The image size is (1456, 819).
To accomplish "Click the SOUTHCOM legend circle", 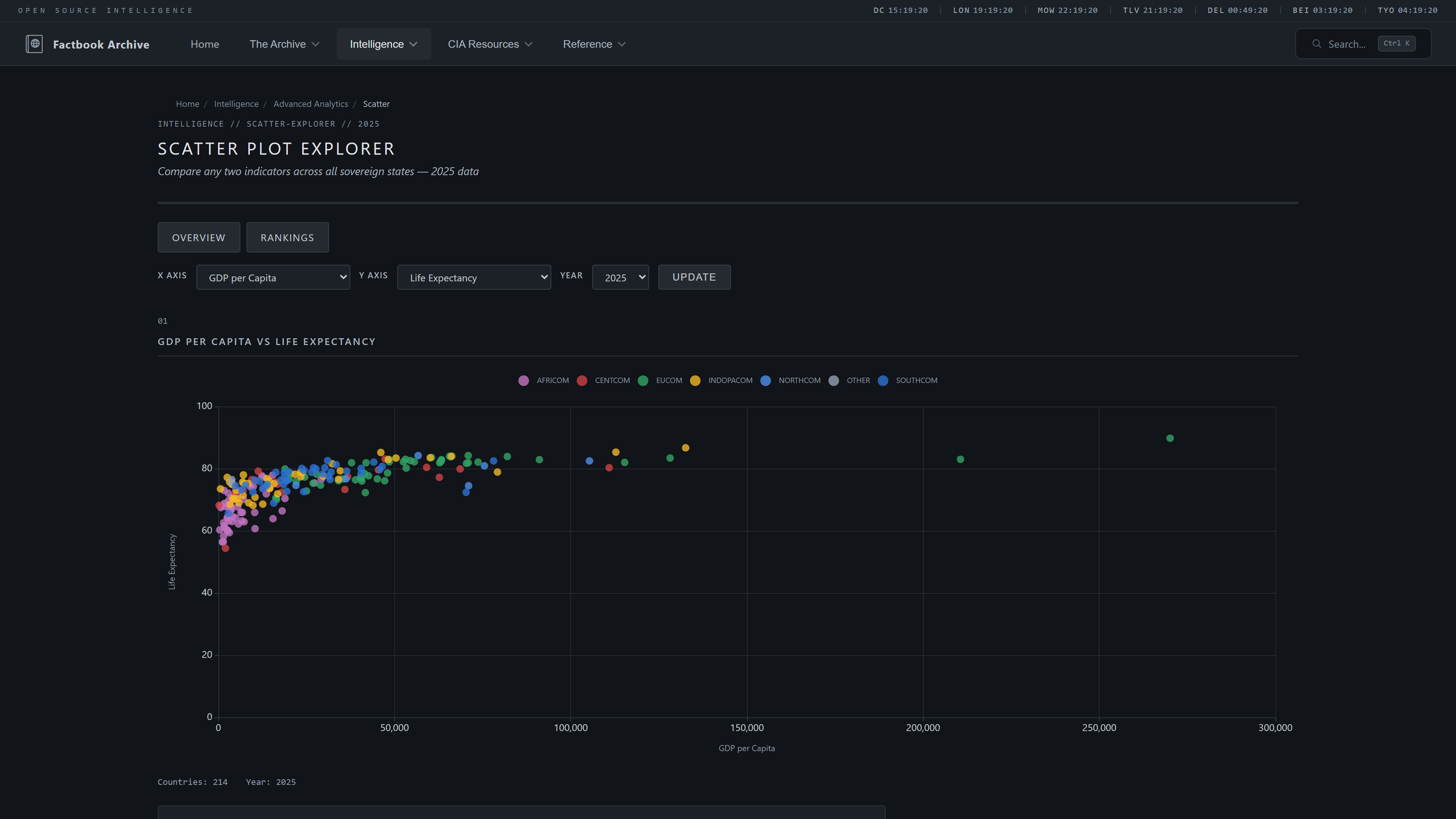I will coord(883,380).
